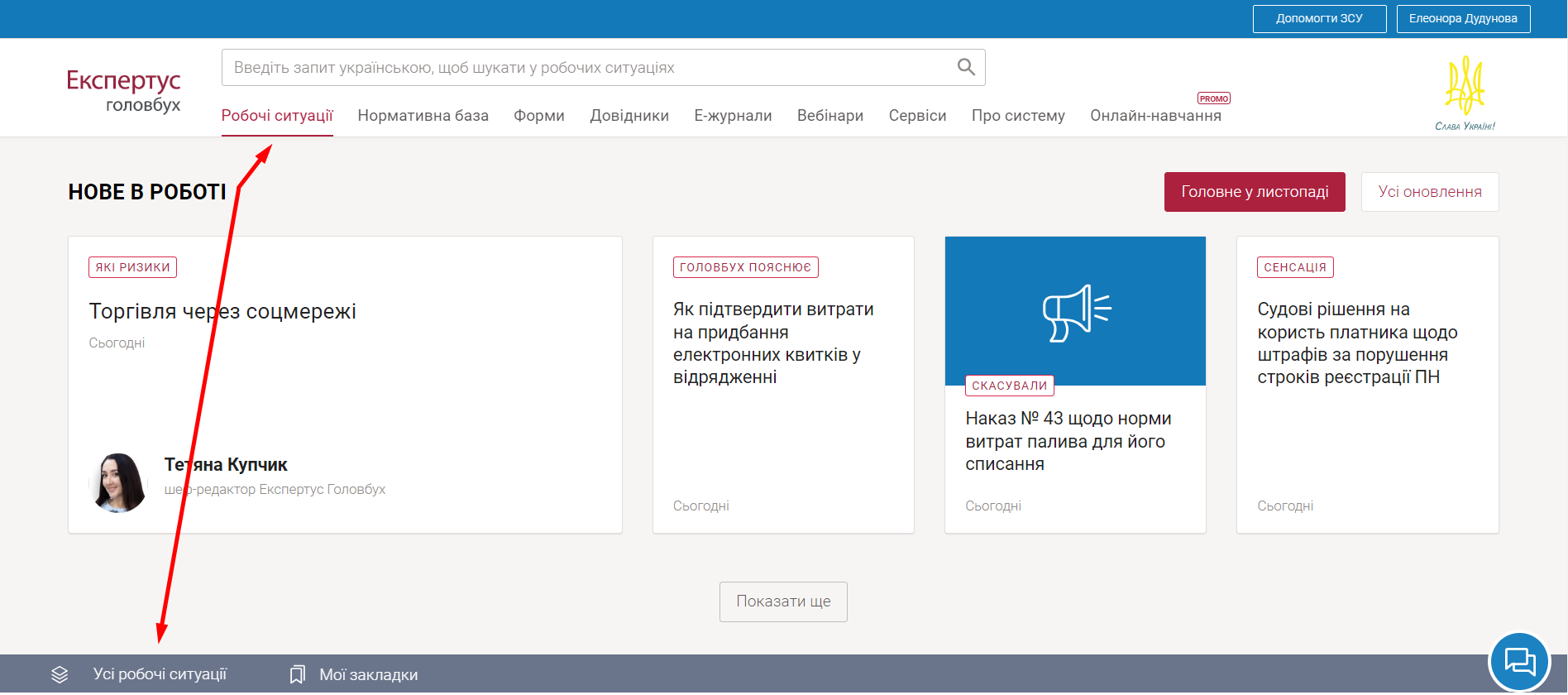This screenshot has width=1568, height=695.
Task: Go to the Вебінари section
Action: tap(829, 116)
